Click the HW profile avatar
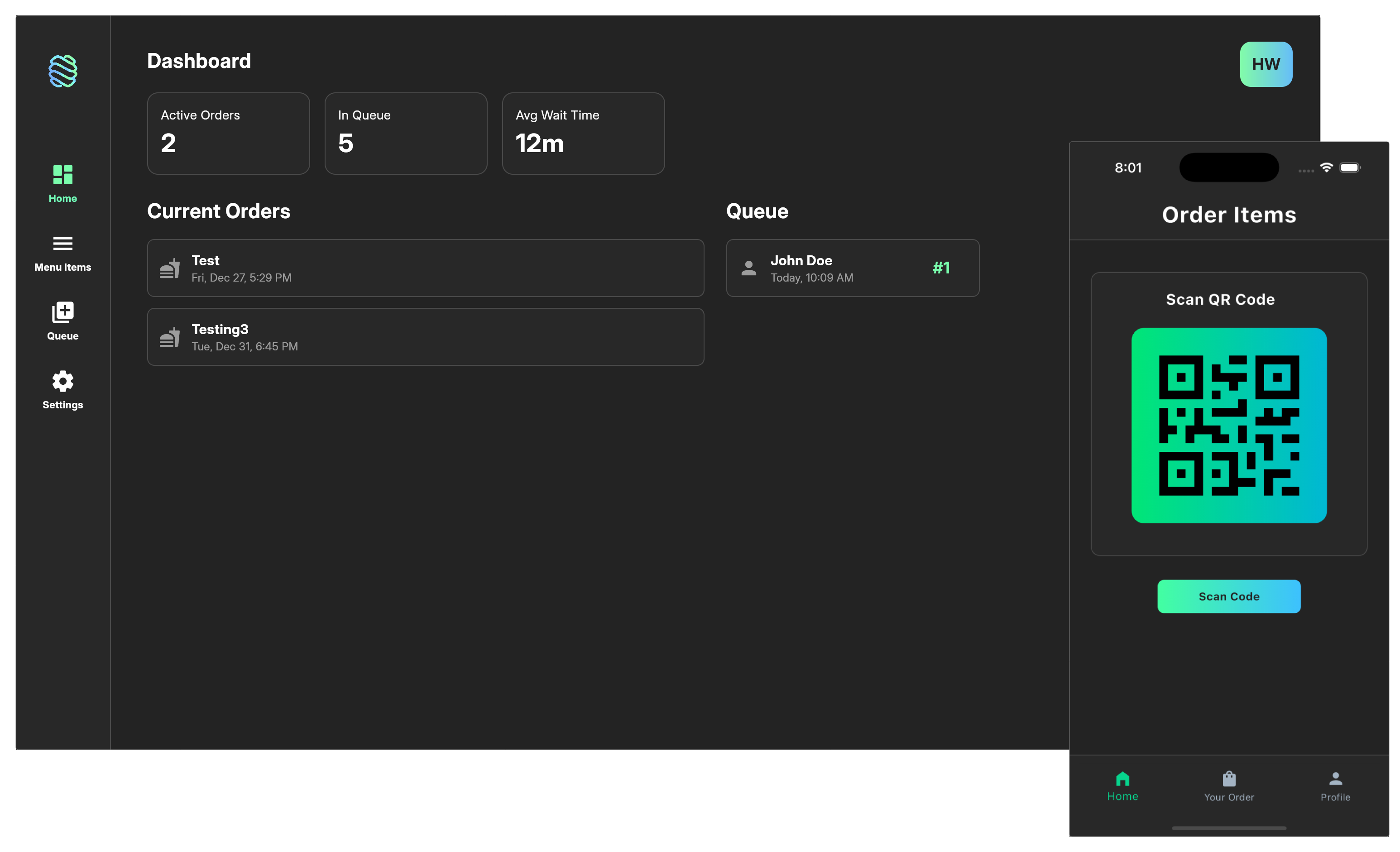Image resolution: width=1400 pixels, height=852 pixels. coord(1266,64)
